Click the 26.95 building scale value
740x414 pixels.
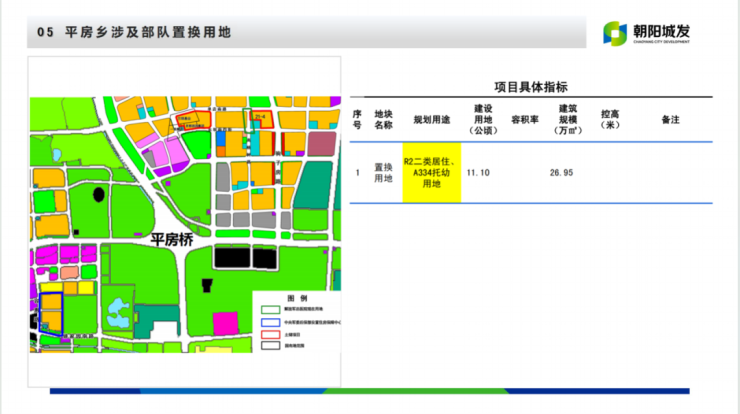click(x=561, y=173)
